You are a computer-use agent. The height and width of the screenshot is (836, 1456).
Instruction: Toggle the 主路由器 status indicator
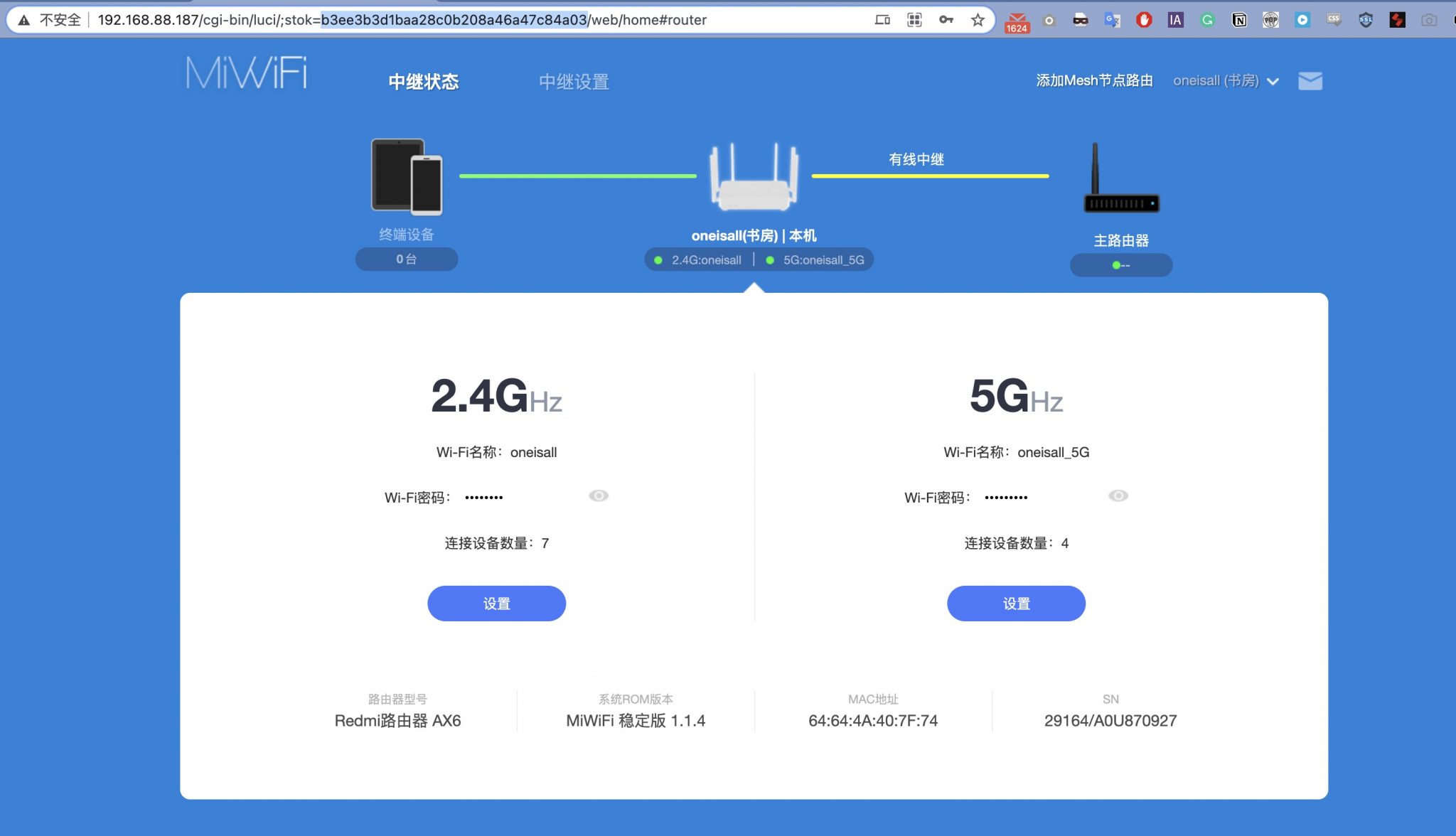(1121, 264)
